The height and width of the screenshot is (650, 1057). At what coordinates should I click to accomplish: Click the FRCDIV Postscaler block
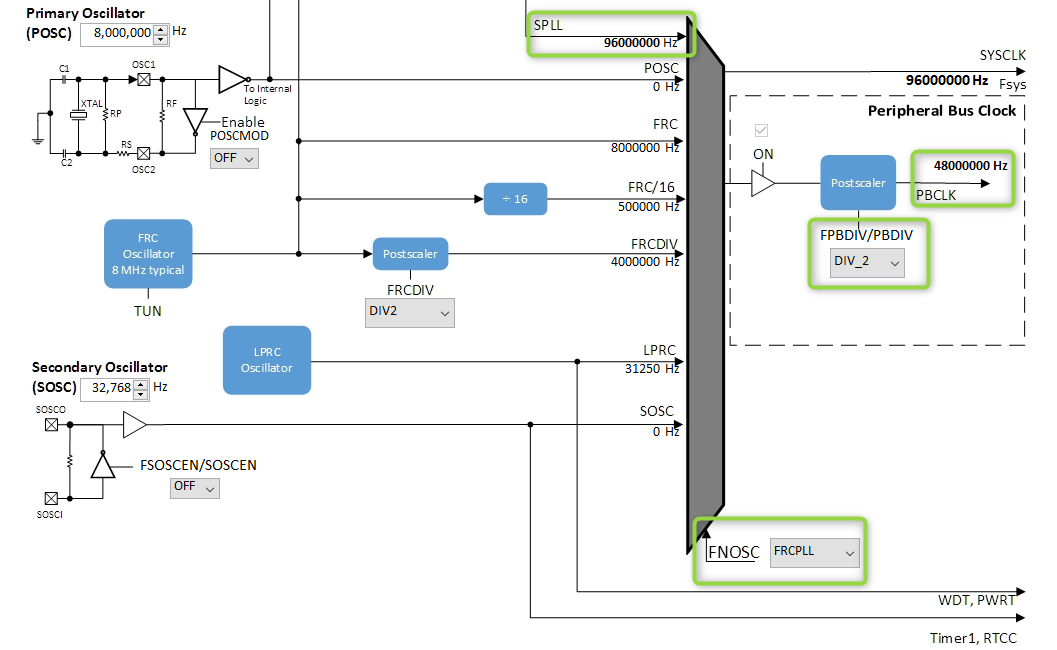point(410,253)
